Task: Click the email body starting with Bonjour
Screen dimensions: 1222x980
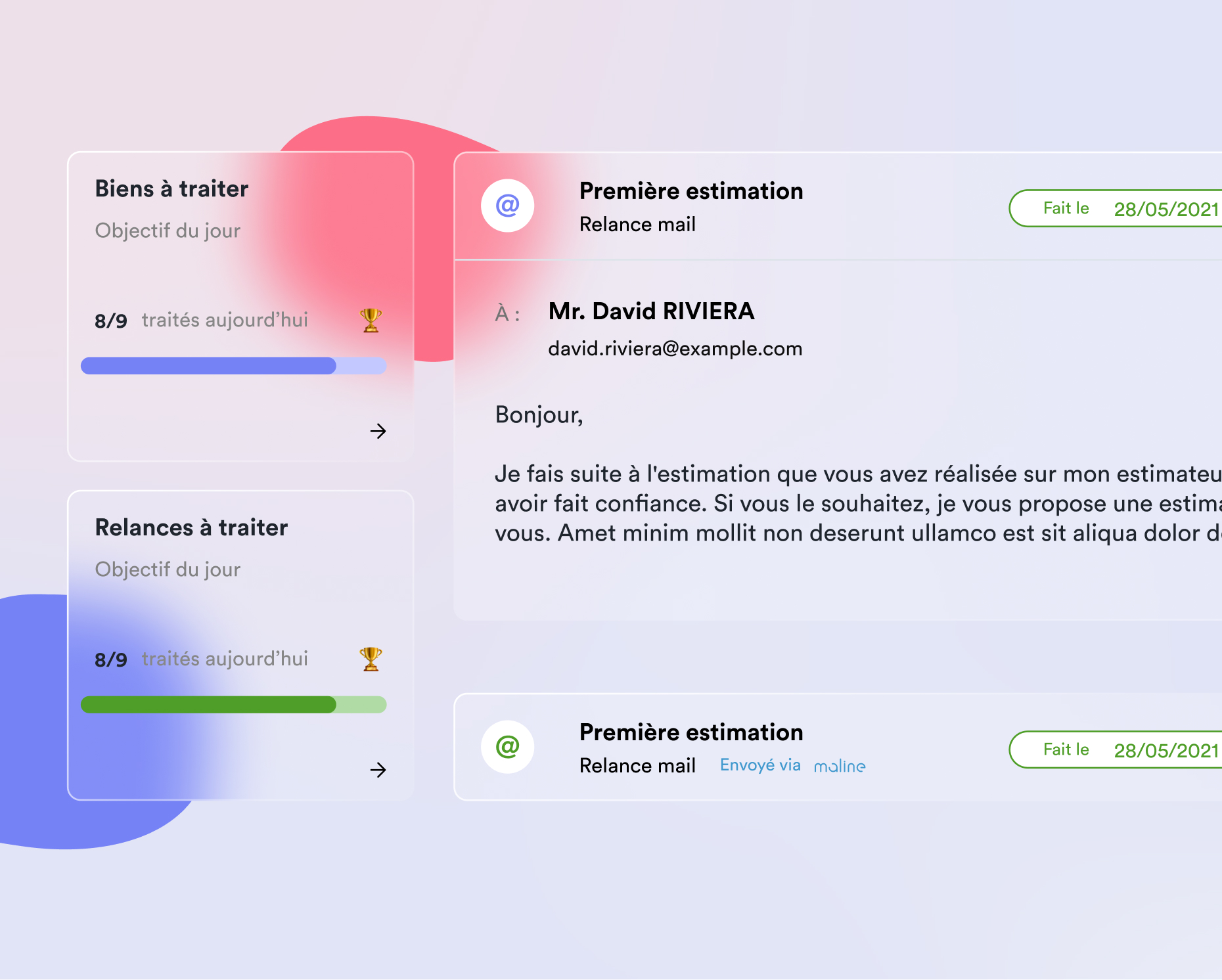Action: [858, 474]
